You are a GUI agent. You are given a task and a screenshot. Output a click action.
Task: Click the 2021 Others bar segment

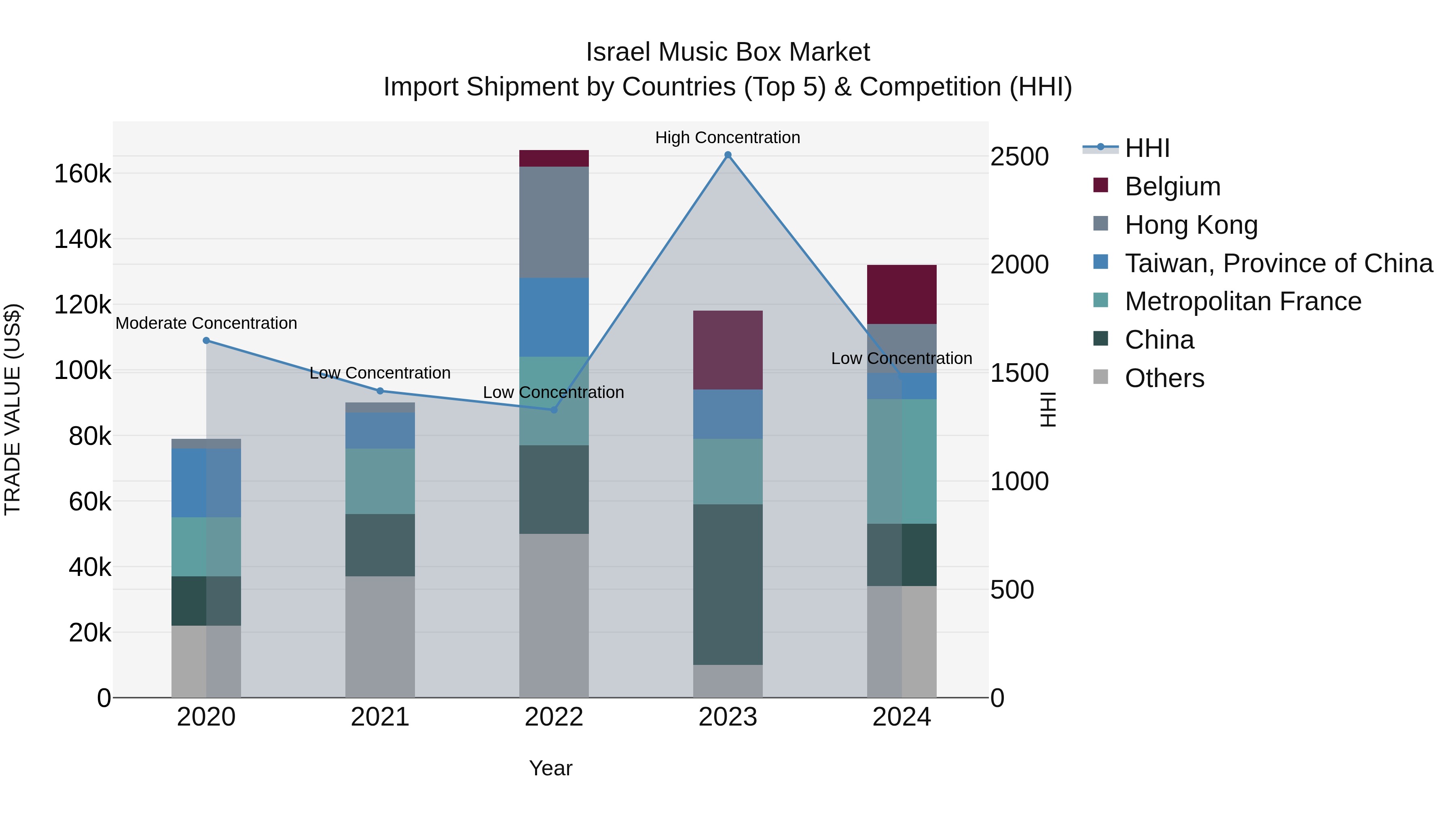pos(381,637)
